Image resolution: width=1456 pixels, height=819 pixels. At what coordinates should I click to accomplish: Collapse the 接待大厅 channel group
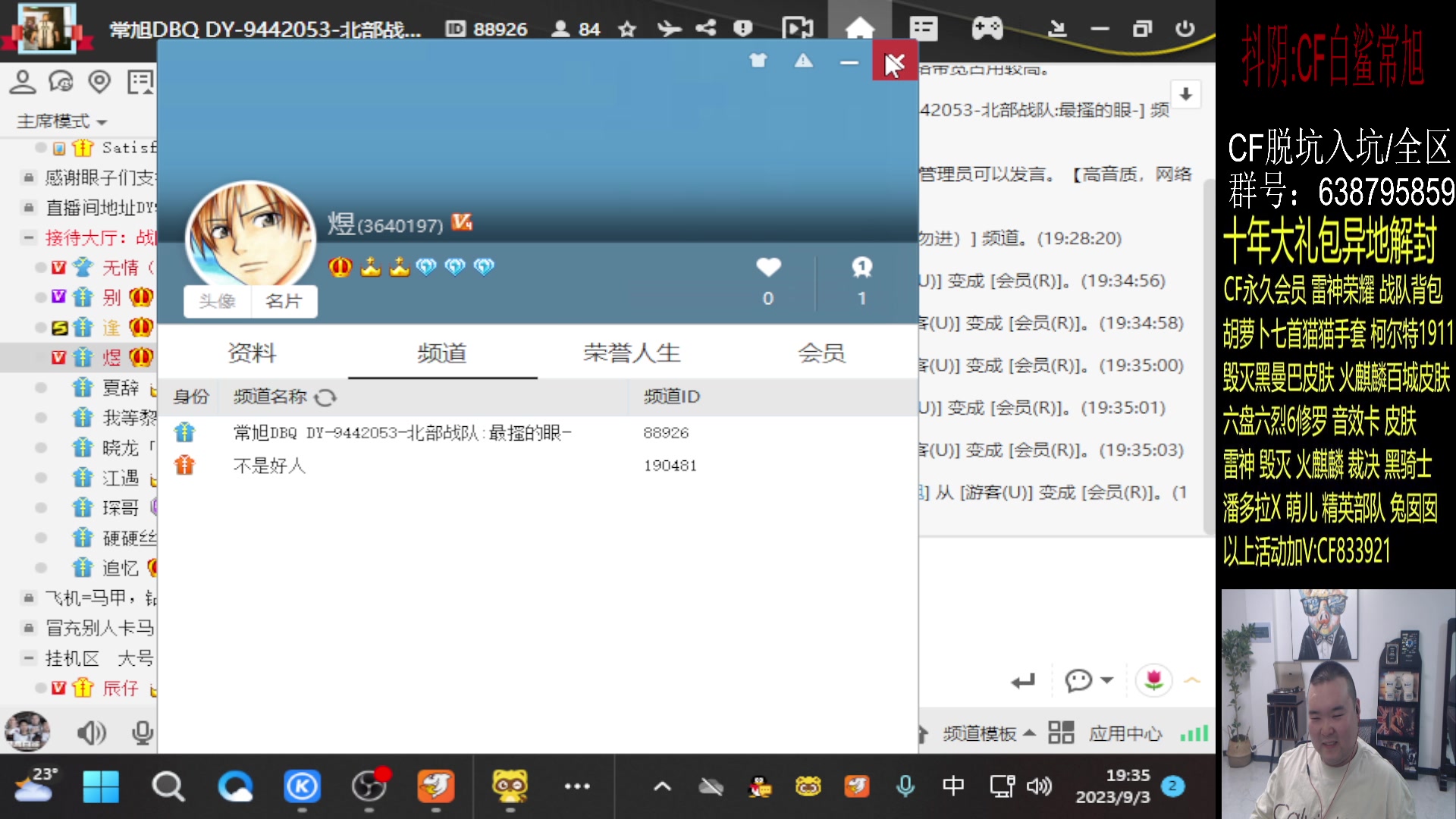pos(28,237)
